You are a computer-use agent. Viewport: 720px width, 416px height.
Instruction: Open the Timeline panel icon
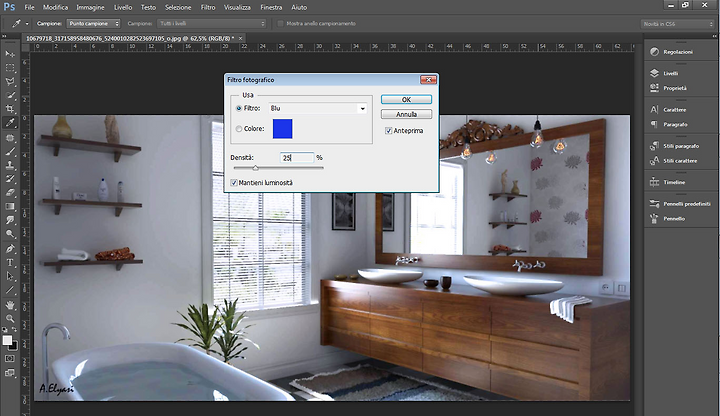(x=654, y=182)
